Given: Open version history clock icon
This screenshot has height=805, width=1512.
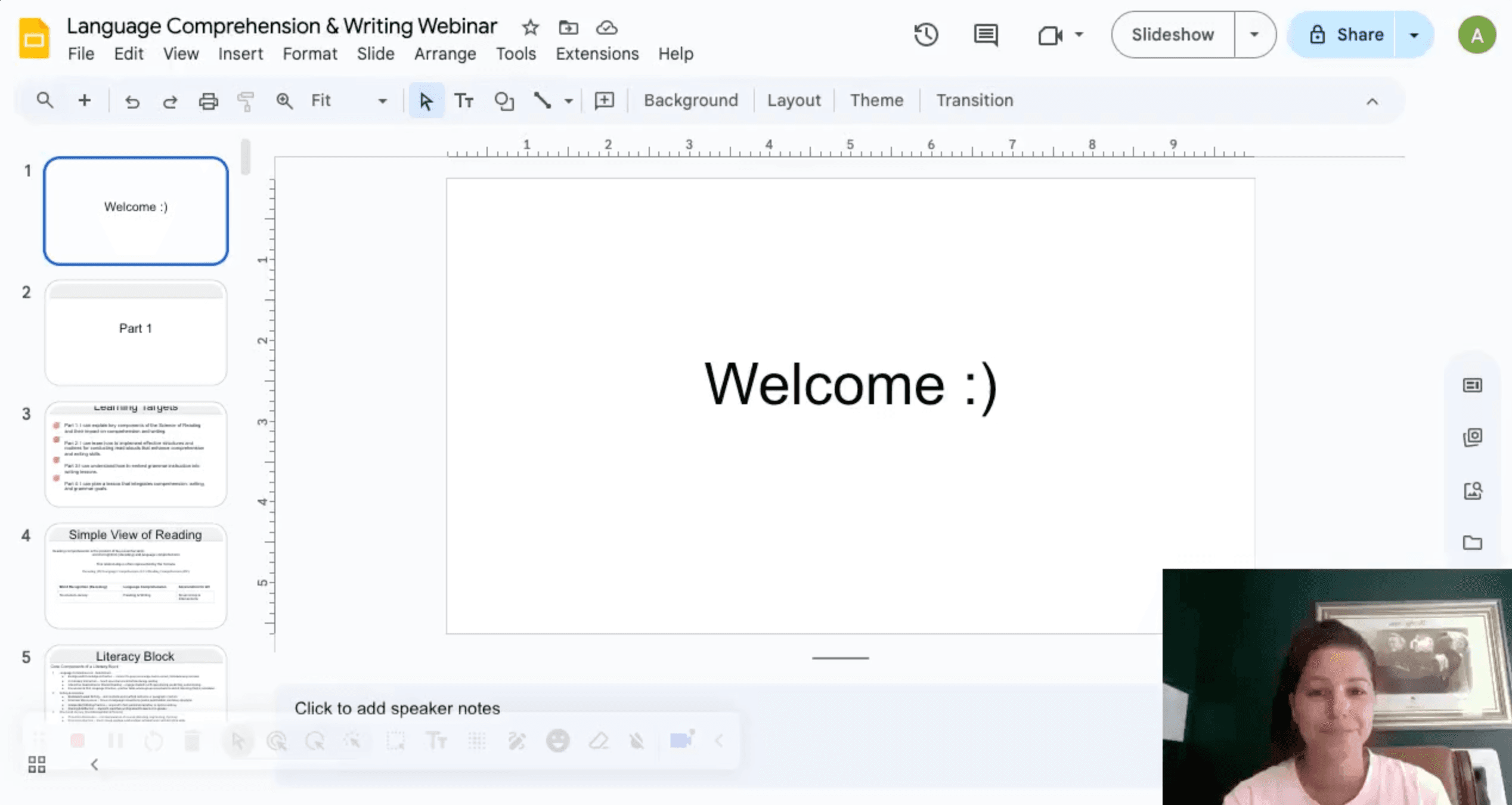Looking at the screenshot, I should 926,35.
